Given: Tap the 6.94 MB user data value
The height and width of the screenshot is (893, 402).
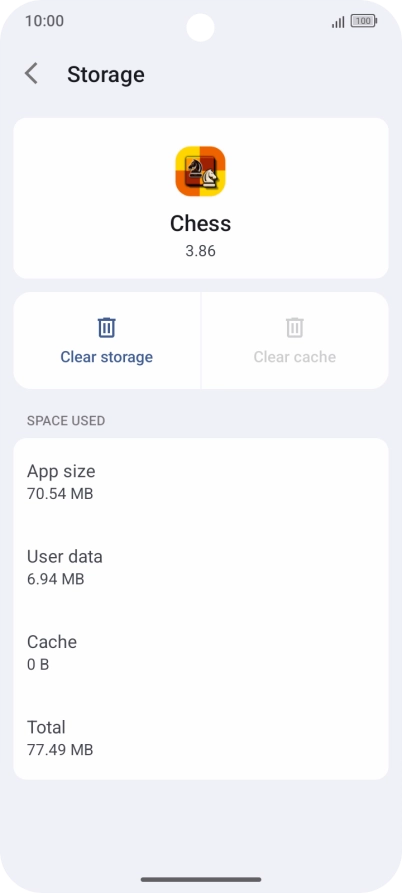Looking at the screenshot, I should click(x=55, y=579).
